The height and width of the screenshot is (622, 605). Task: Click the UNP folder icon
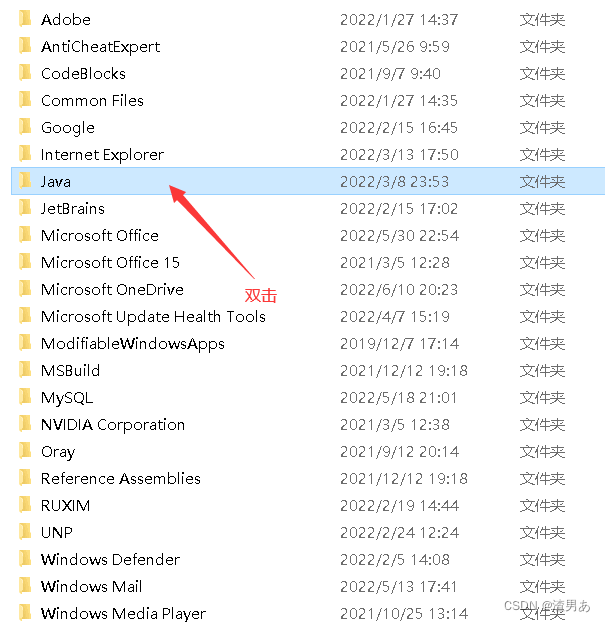[25, 531]
